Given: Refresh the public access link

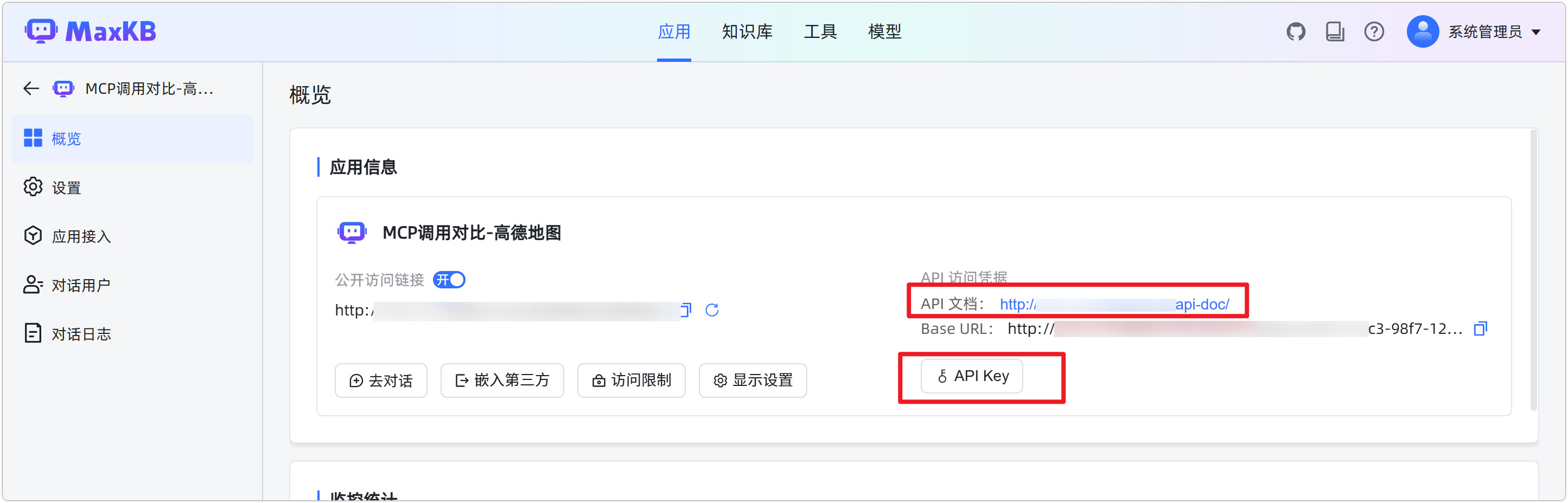Looking at the screenshot, I should click(711, 310).
